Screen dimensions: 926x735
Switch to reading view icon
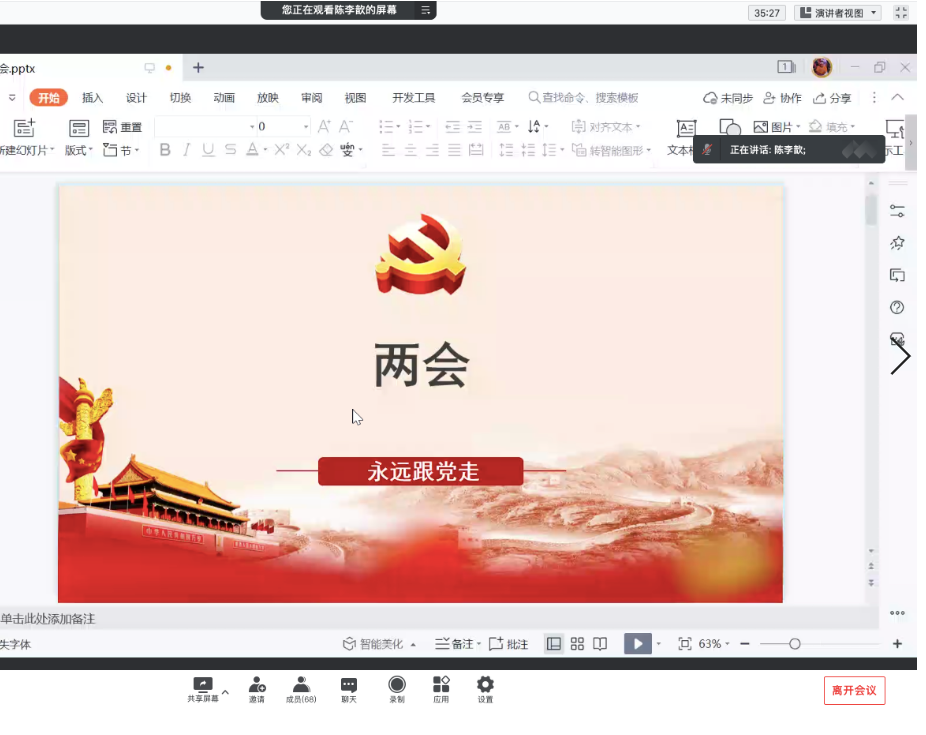[x=600, y=644]
